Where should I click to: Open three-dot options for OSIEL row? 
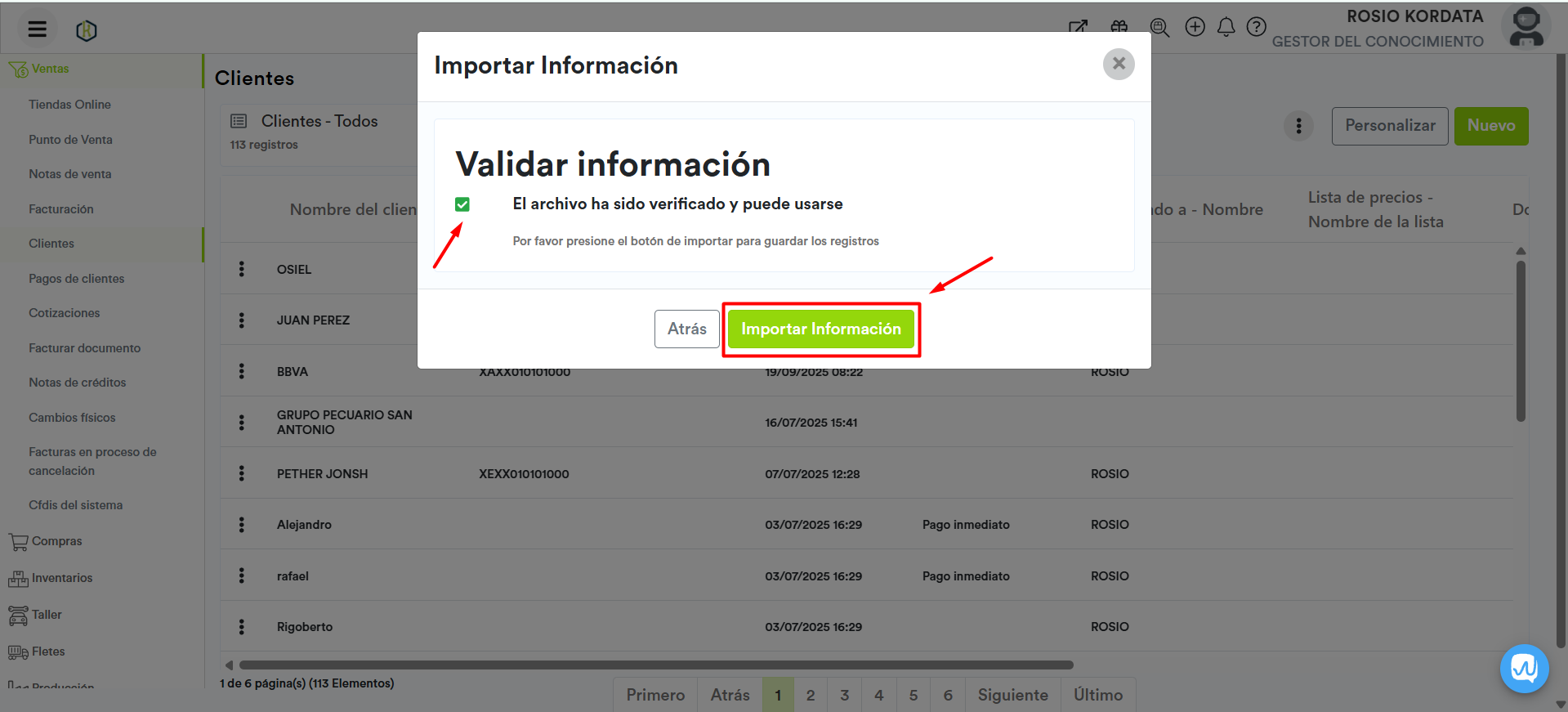(241, 269)
